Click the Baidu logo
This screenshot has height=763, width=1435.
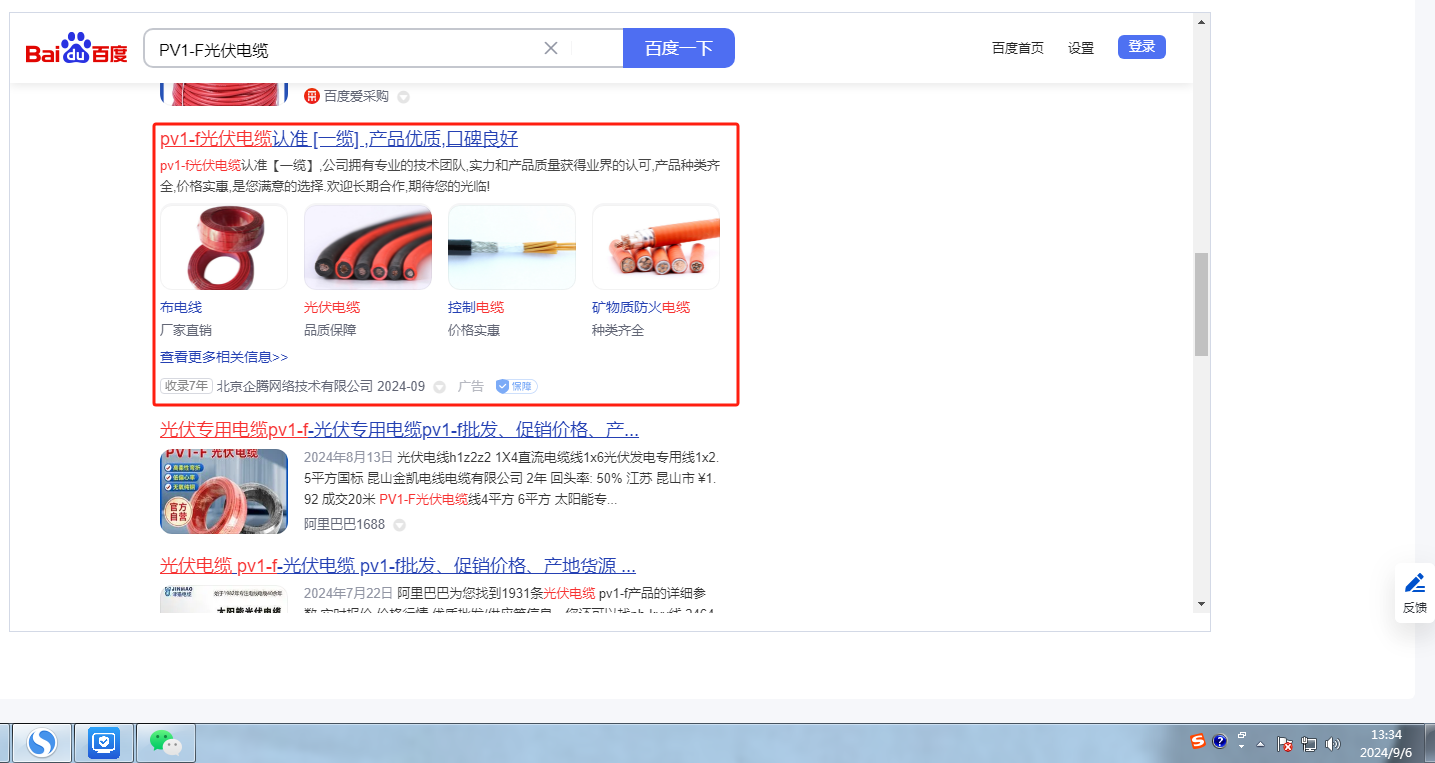point(77,48)
